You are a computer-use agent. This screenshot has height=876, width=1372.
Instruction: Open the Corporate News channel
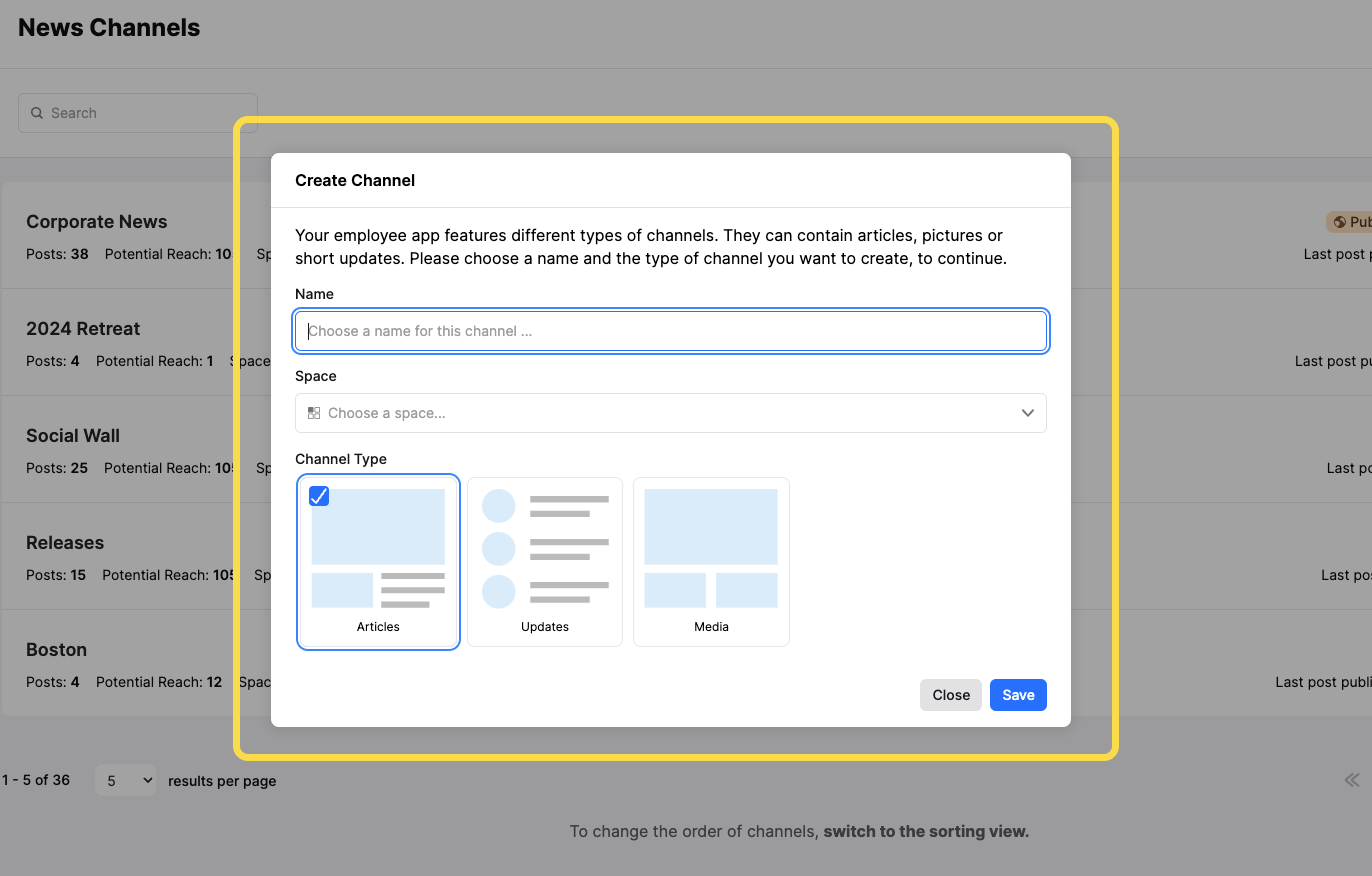click(97, 222)
